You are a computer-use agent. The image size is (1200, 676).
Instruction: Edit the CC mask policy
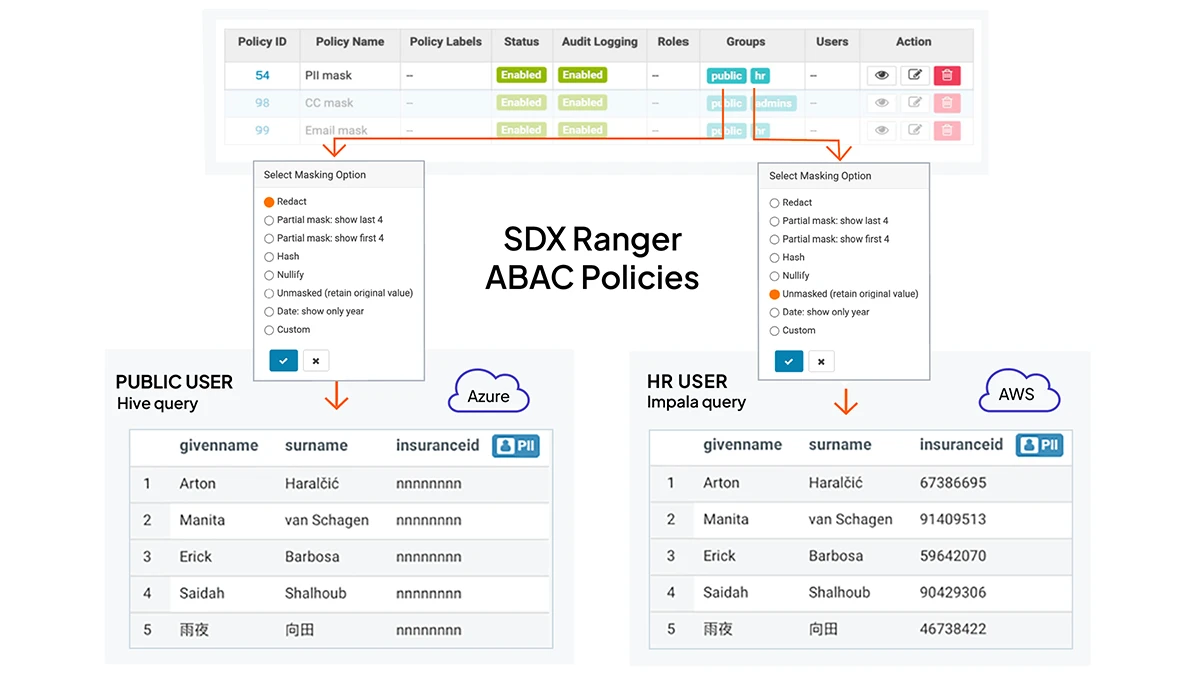[x=914, y=102]
